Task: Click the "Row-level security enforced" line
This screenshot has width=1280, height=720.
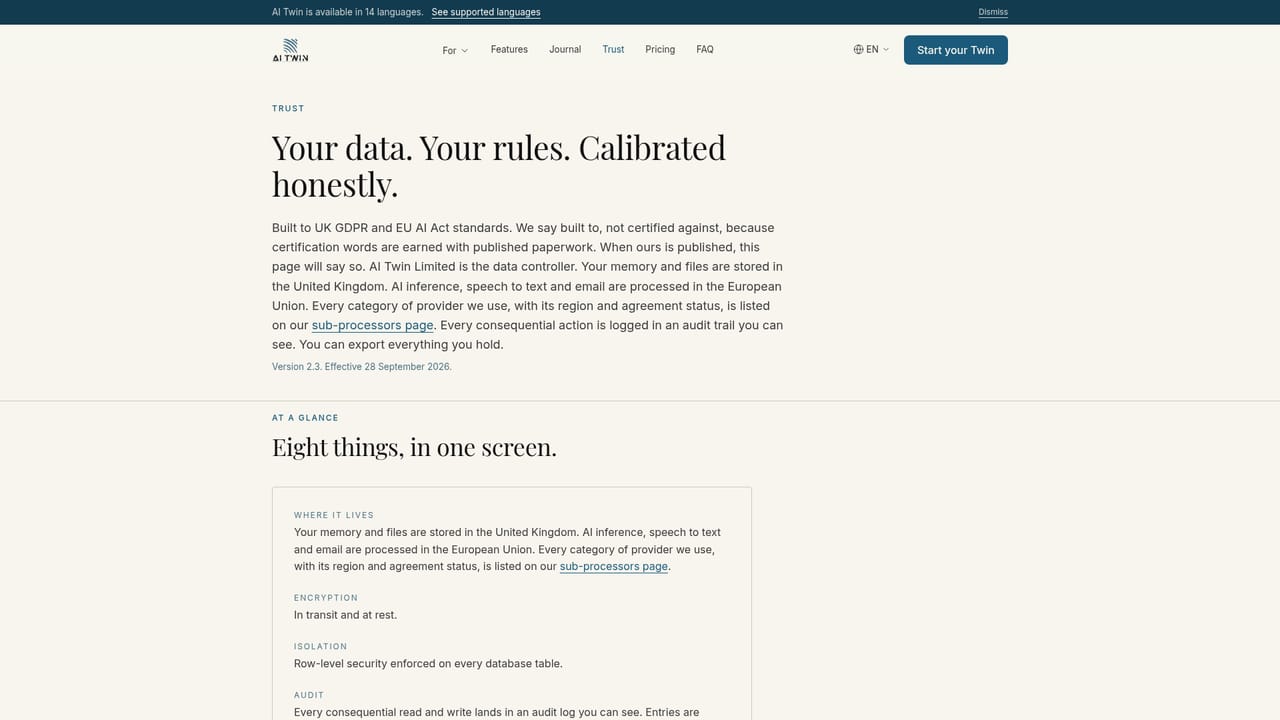Action: pos(428,664)
